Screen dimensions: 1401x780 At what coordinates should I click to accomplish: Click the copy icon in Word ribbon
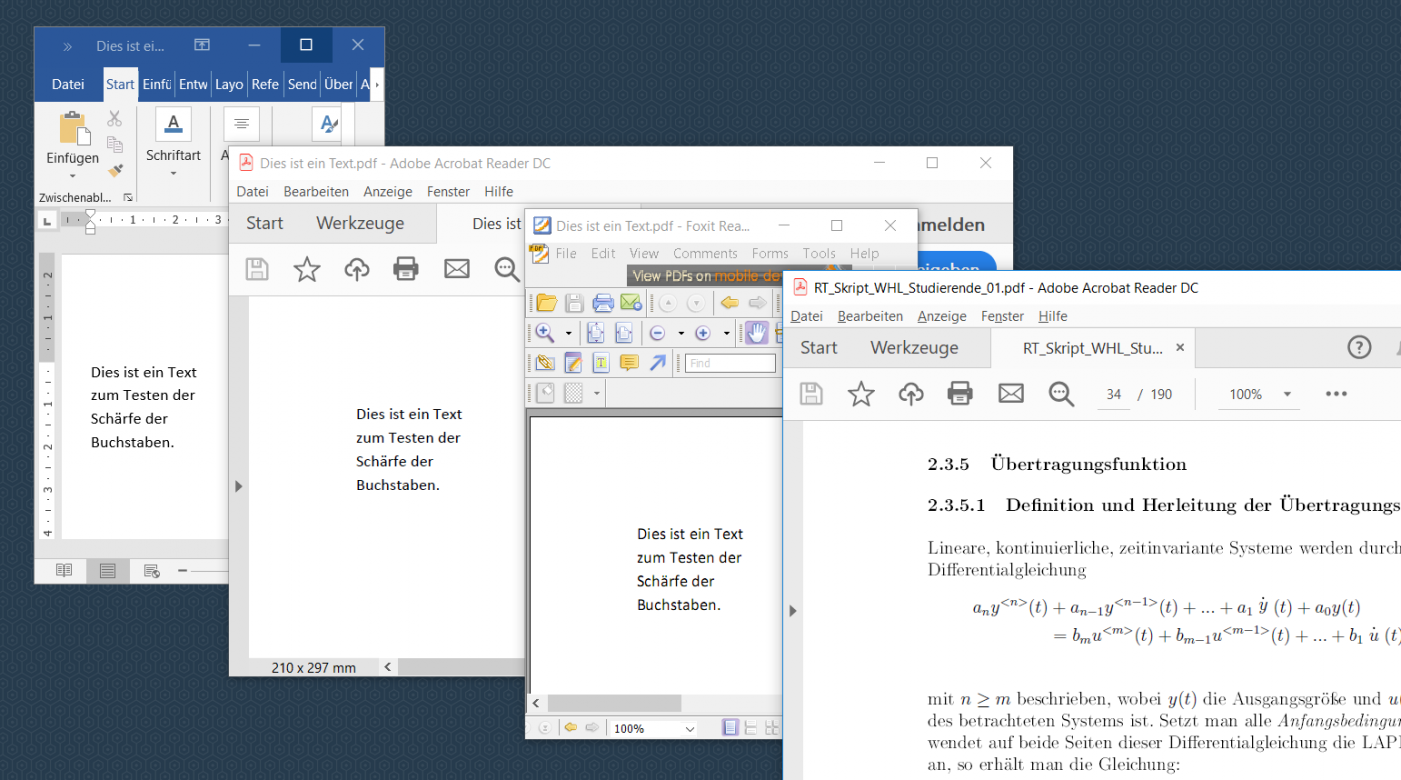coord(115,145)
